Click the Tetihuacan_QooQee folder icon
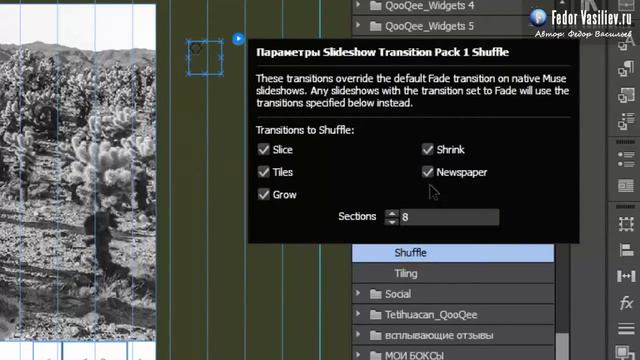The image size is (640, 360). [x=375, y=315]
